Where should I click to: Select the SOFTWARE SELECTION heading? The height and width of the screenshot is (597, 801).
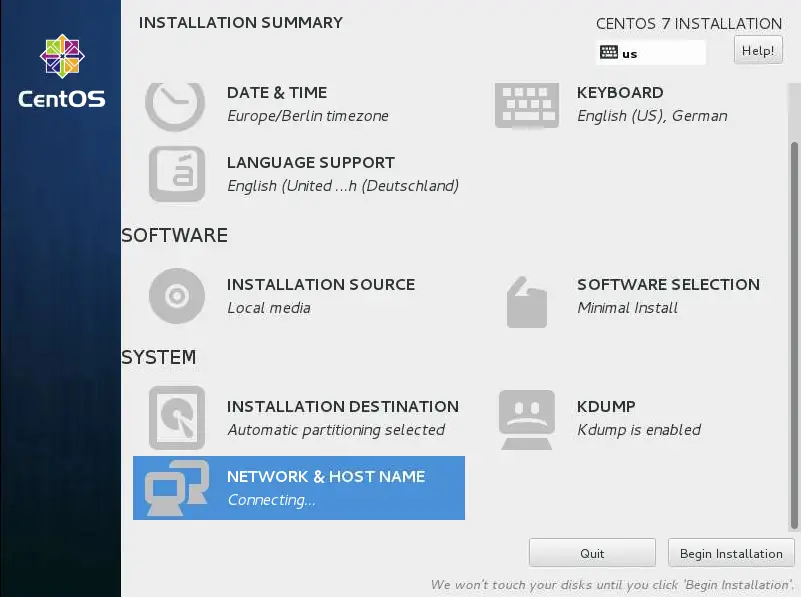668,284
